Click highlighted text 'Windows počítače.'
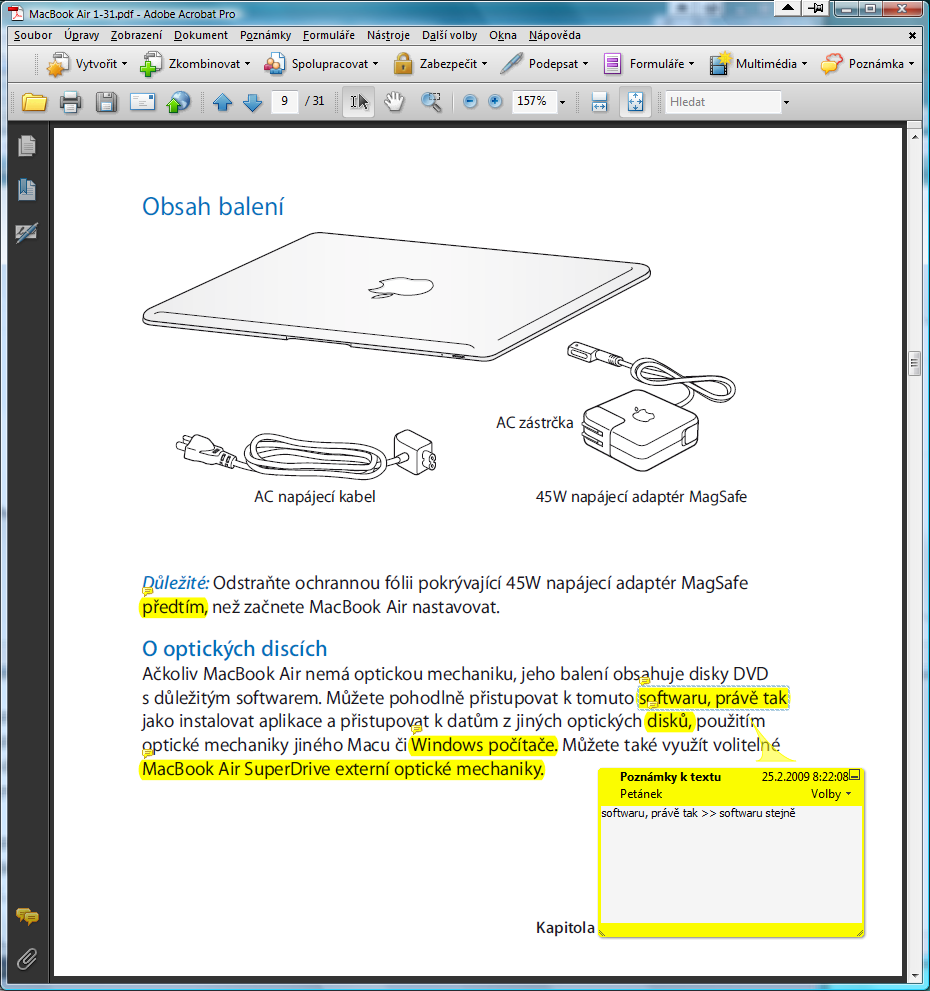 pos(484,745)
